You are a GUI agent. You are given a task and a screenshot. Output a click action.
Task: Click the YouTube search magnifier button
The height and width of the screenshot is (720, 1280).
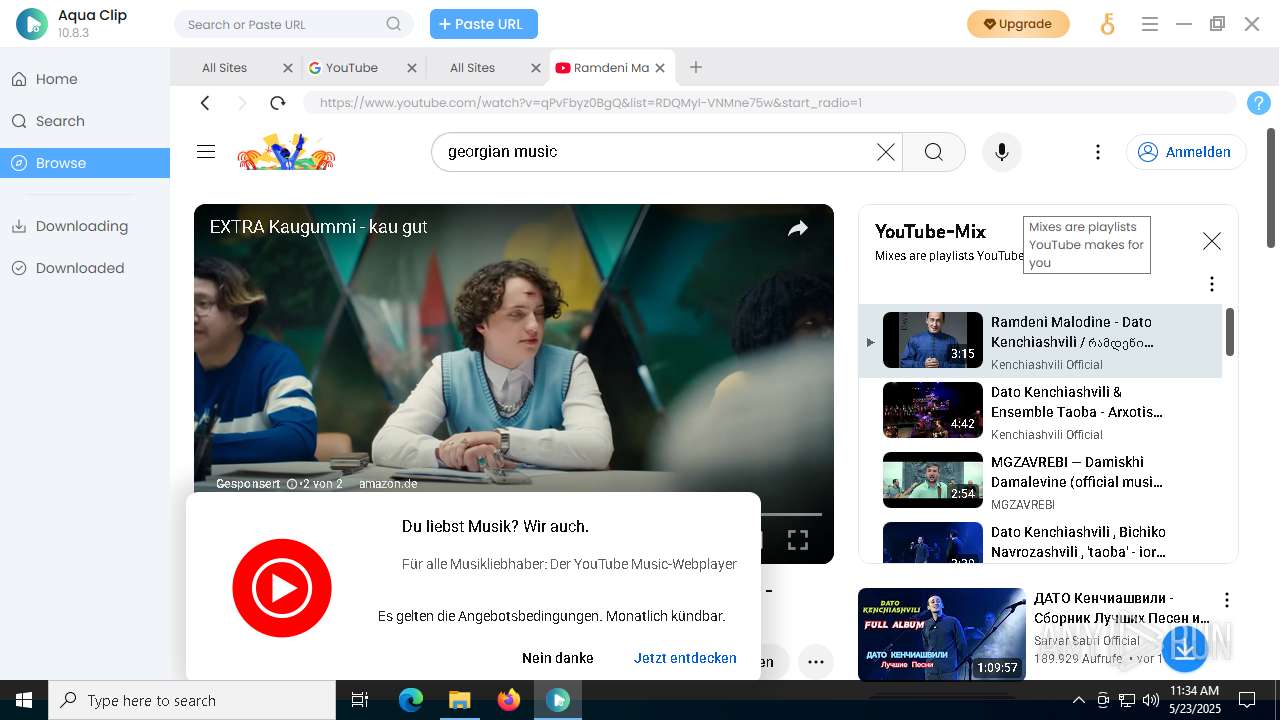(934, 152)
